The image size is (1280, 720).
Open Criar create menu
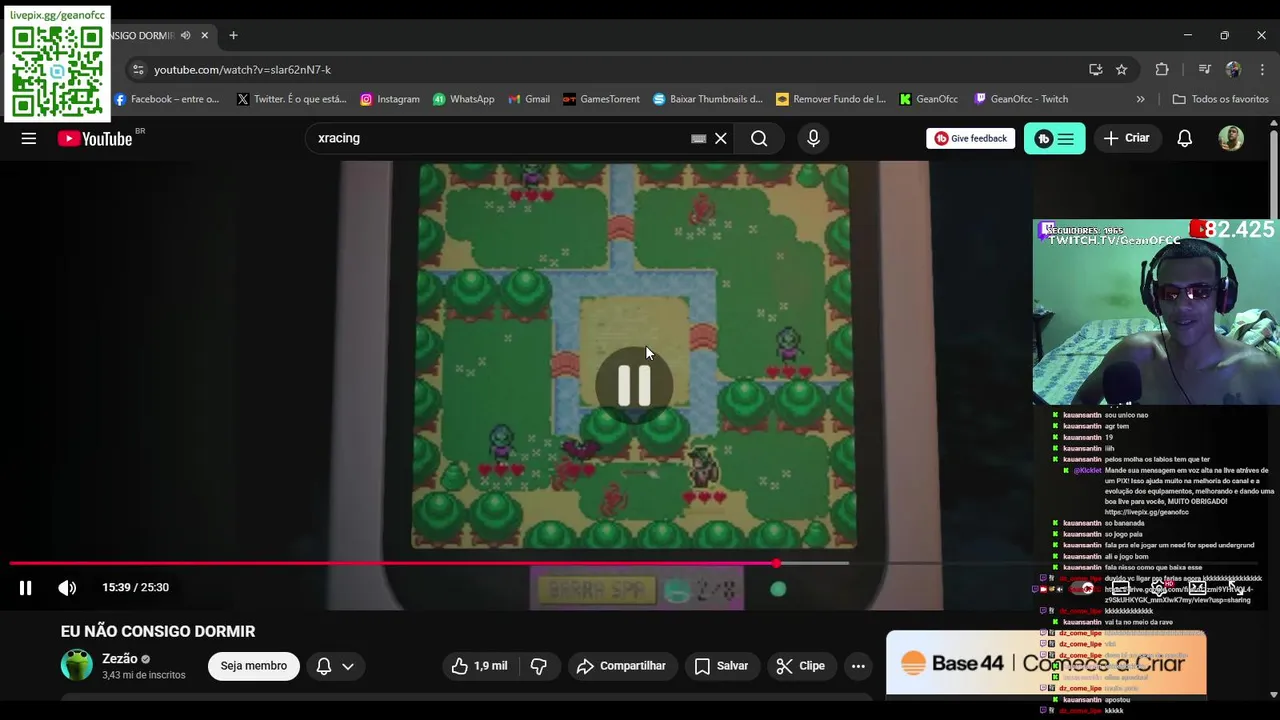point(1127,139)
